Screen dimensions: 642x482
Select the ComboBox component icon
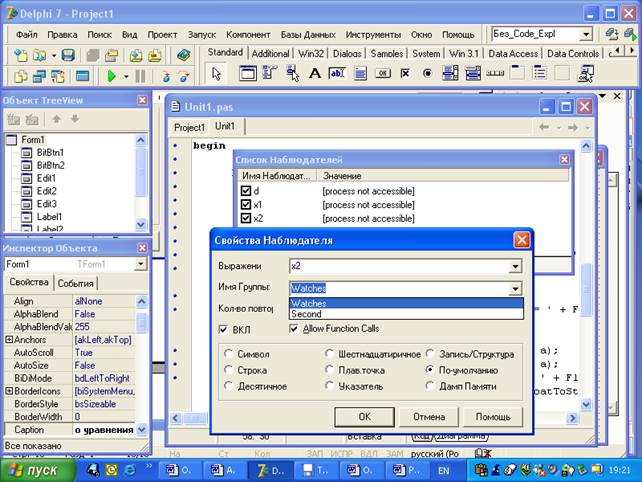click(472, 74)
